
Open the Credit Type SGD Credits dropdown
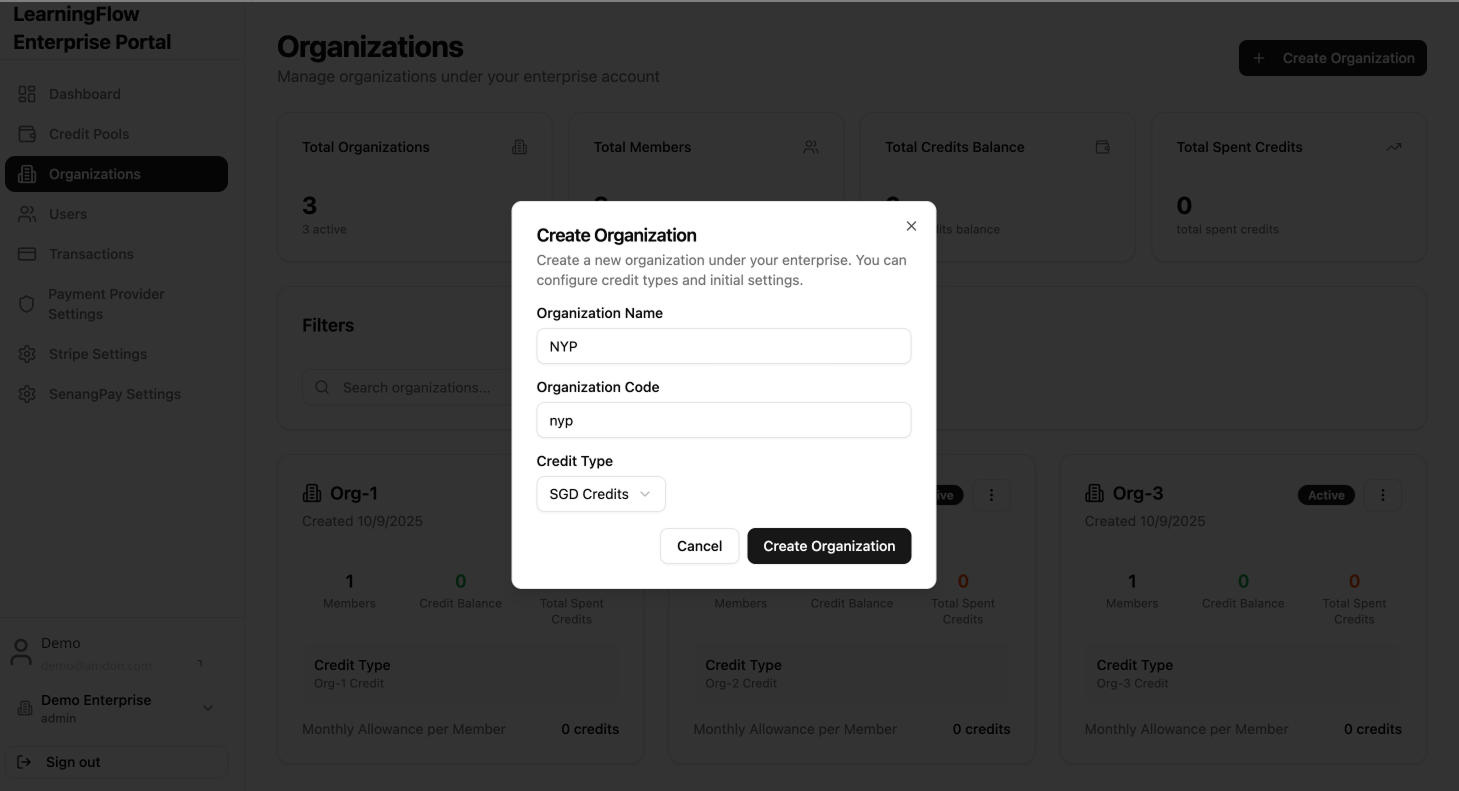coord(600,493)
